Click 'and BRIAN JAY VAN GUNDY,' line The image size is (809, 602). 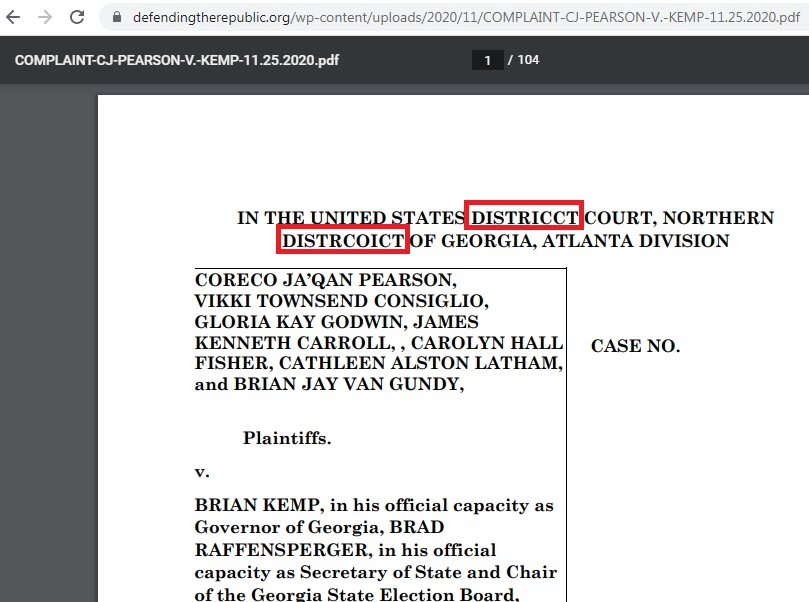tap(329, 384)
